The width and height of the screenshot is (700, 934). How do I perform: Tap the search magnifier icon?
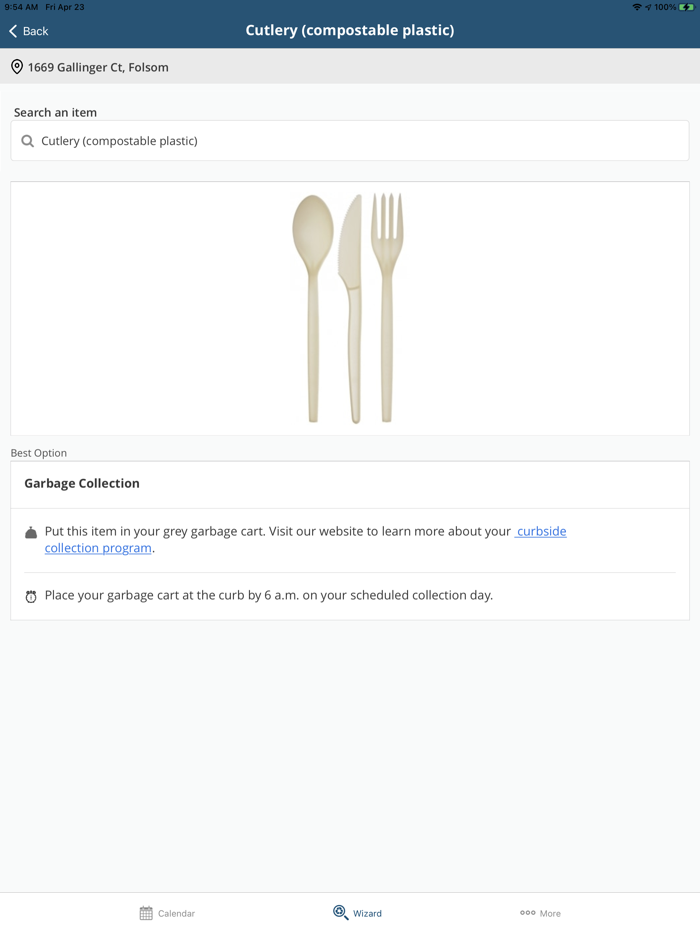click(28, 141)
